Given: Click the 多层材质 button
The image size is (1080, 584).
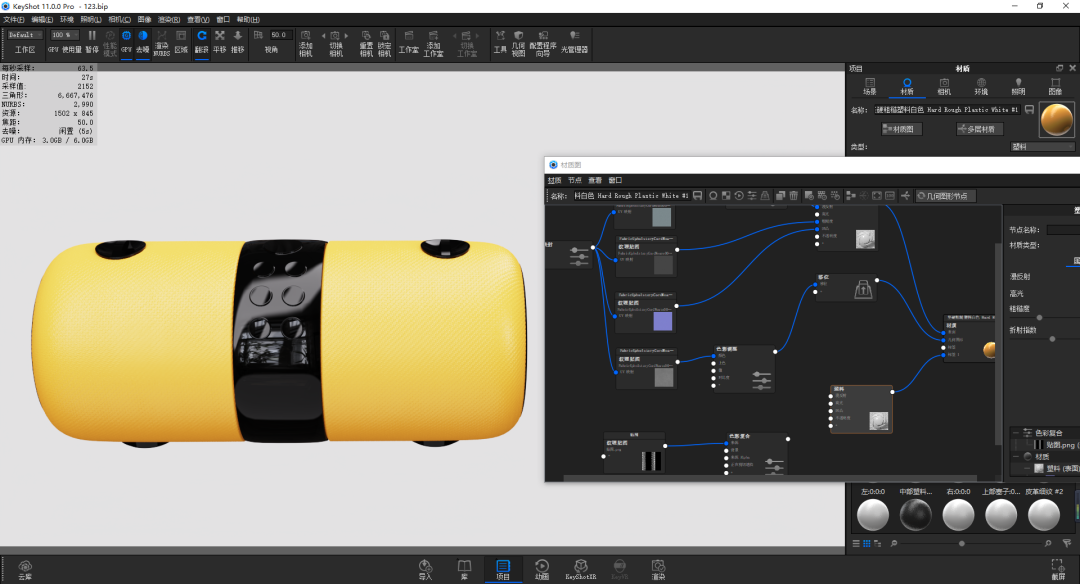Looking at the screenshot, I should coord(980,129).
